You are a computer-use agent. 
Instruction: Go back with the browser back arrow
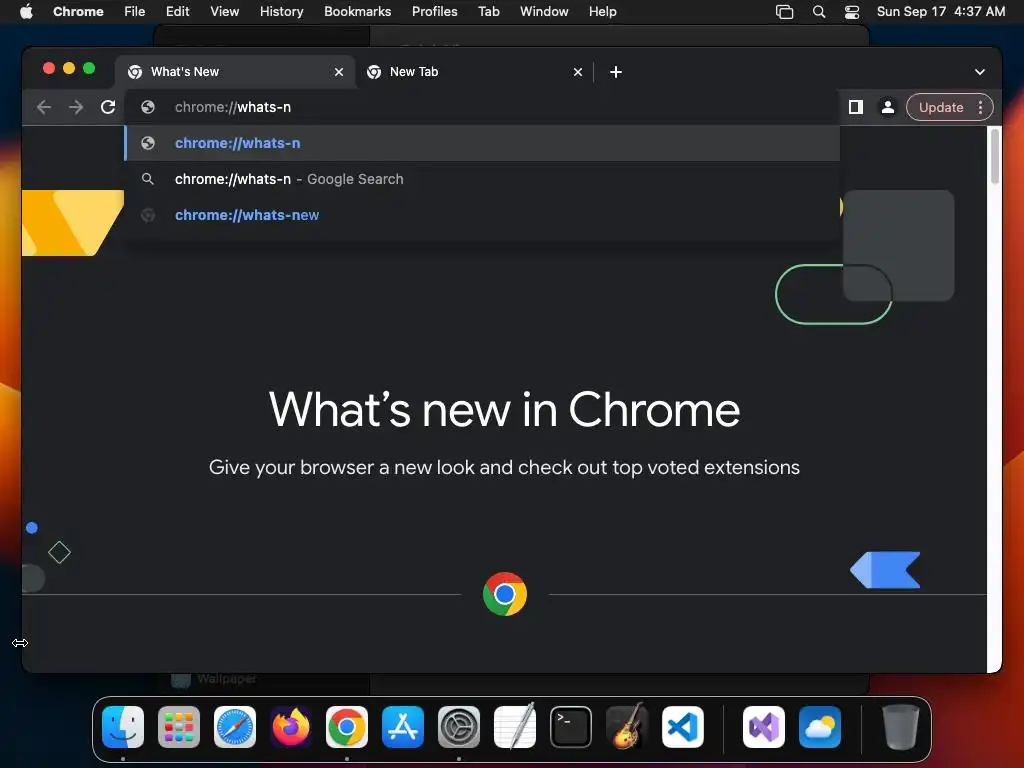44,107
